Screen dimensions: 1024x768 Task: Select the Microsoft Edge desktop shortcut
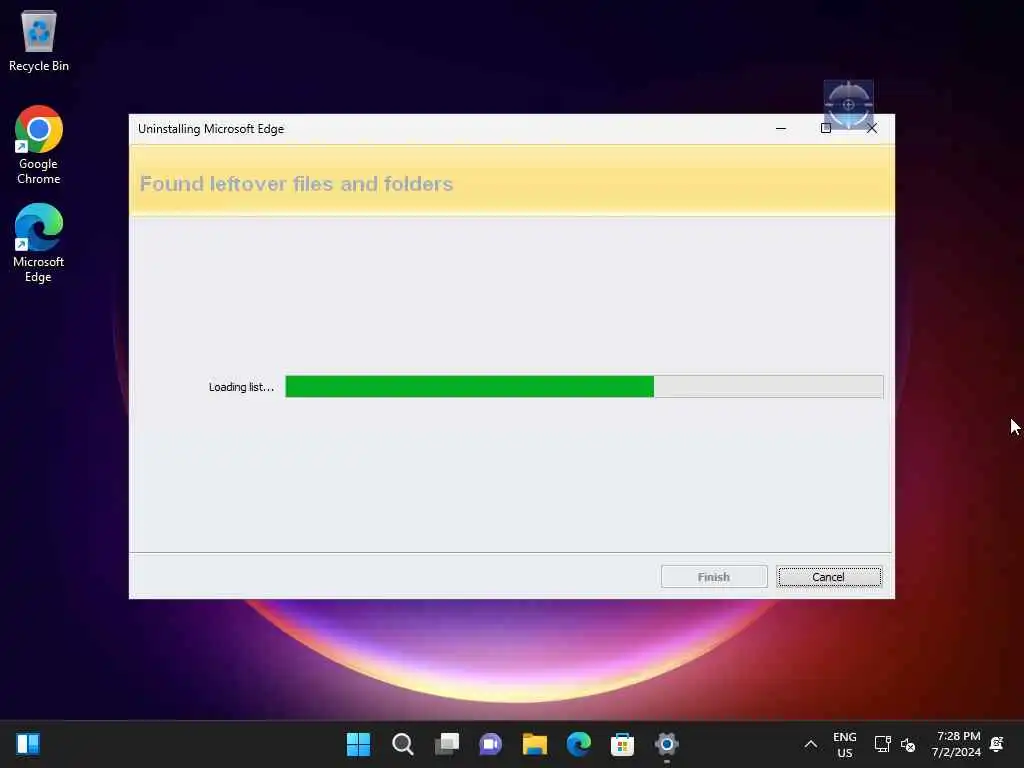coord(39,243)
